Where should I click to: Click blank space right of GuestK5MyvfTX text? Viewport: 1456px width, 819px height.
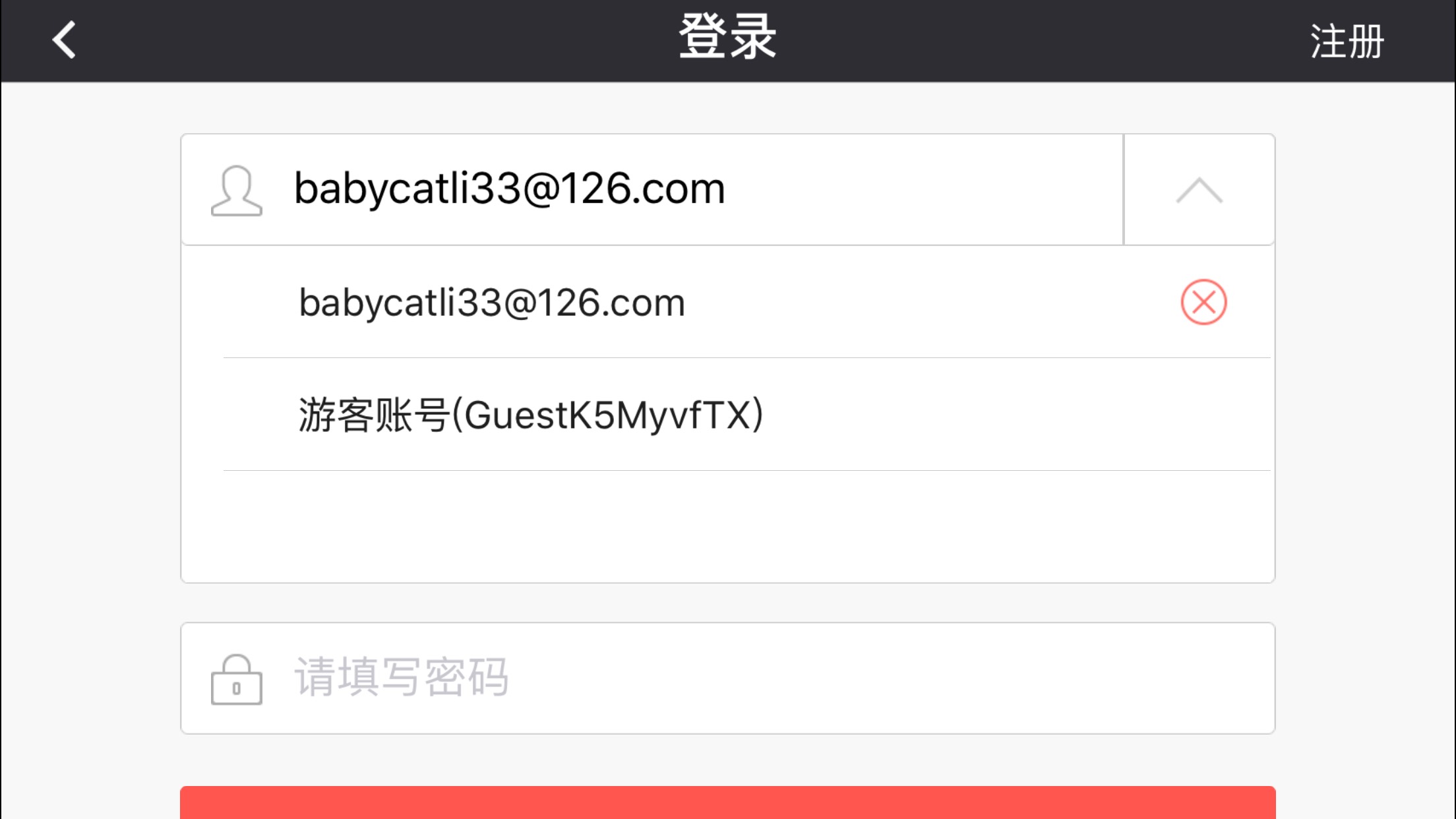(x=1016, y=415)
